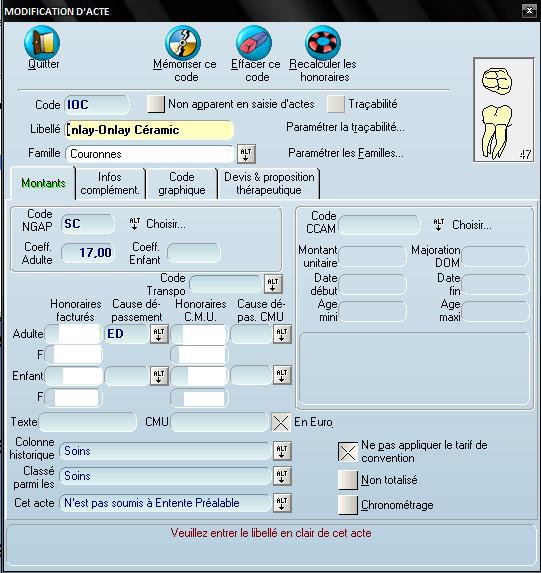The height and width of the screenshot is (573, 541).
Task: Open Adulte Cause dépas. CMU dropdown
Action: click(282, 334)
